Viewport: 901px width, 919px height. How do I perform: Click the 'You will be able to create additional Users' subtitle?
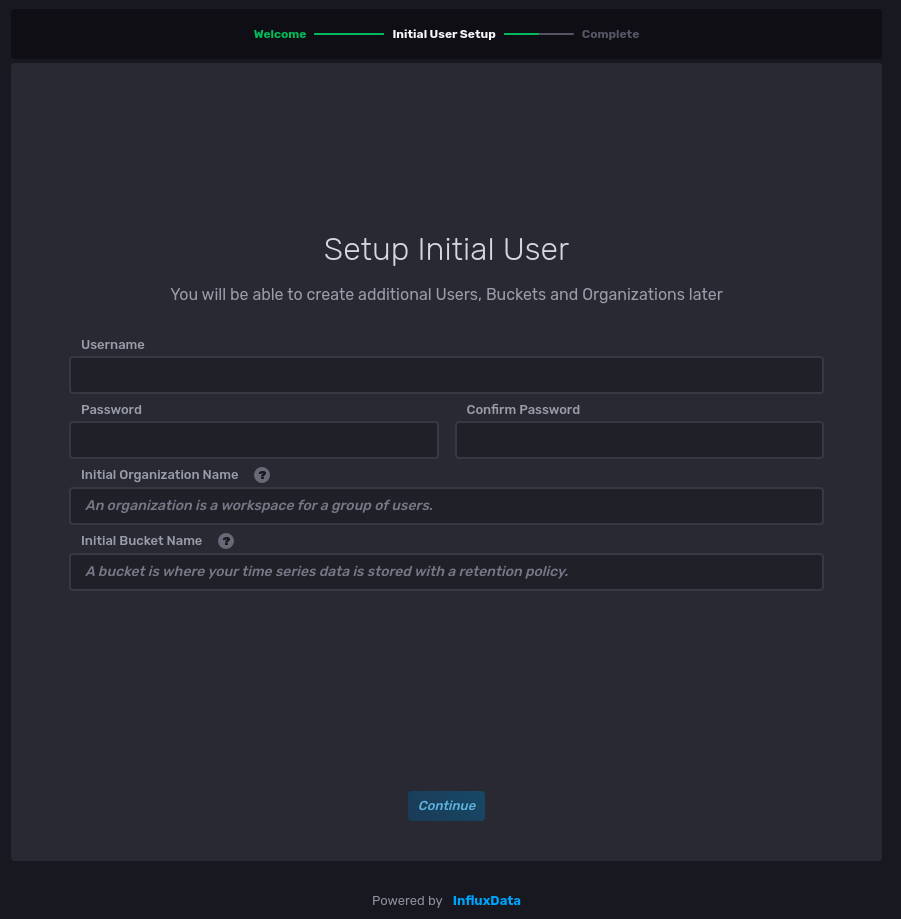446,294
